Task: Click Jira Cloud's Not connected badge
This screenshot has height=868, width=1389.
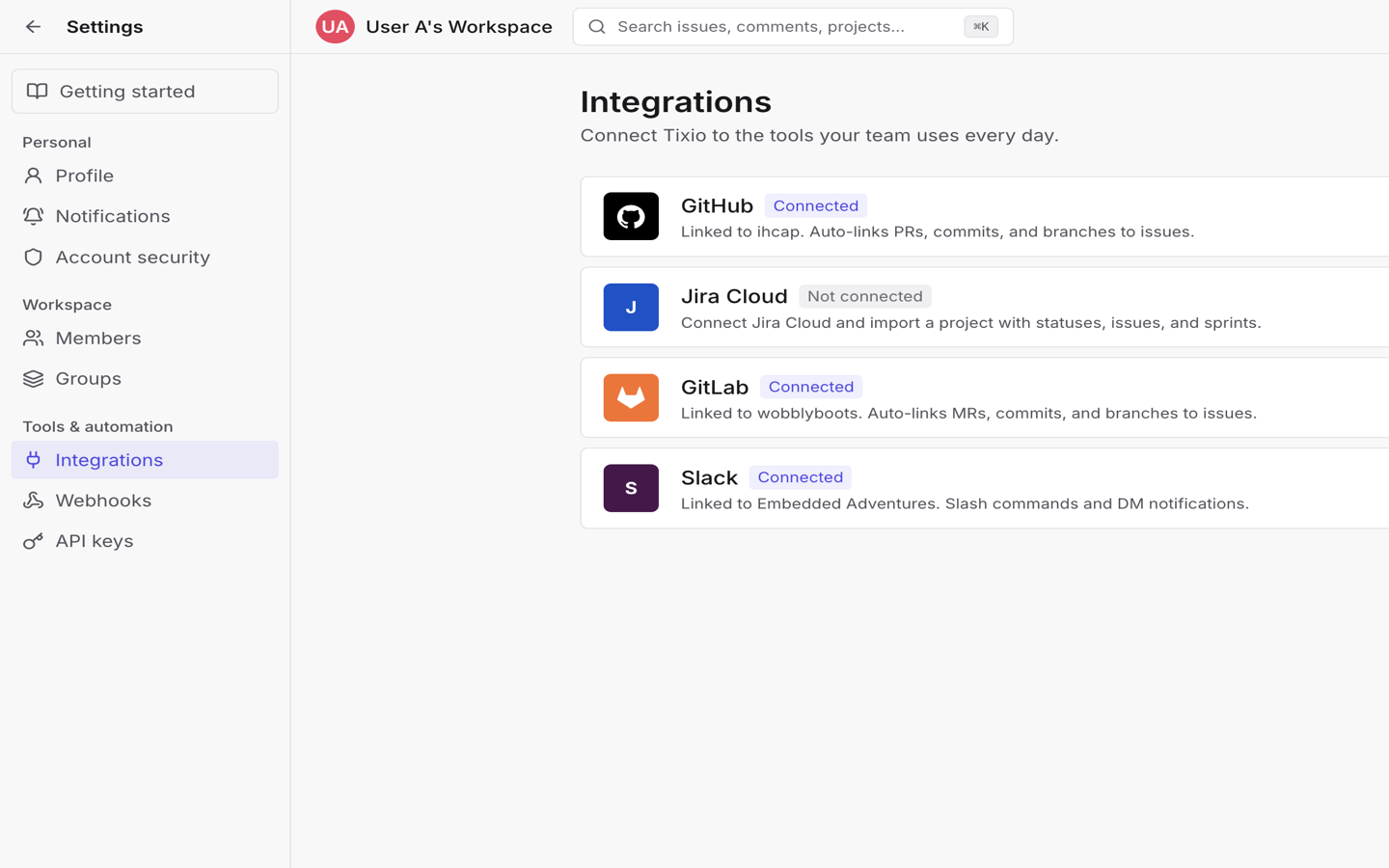Action: (x=865, y=296)
